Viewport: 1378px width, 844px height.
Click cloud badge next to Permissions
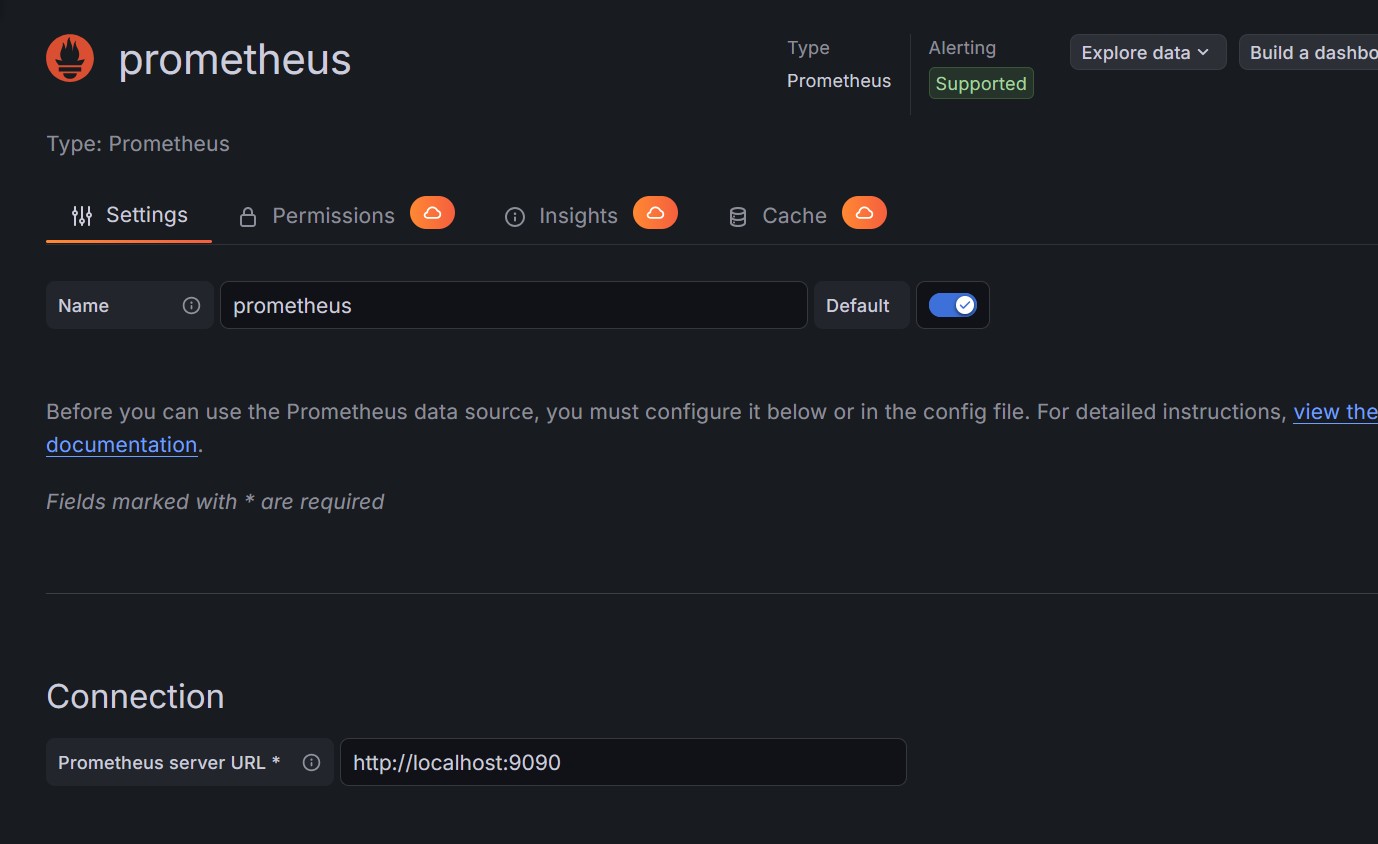[x=432, y=213]
